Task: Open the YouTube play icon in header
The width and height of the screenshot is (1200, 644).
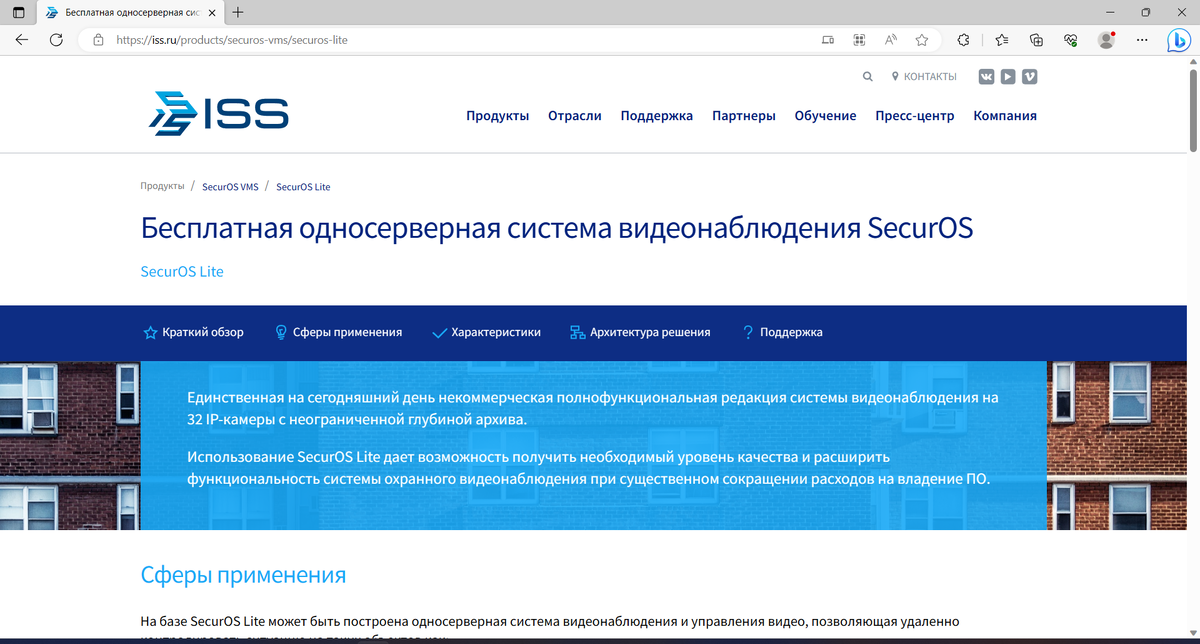Action: (1008, 77)
